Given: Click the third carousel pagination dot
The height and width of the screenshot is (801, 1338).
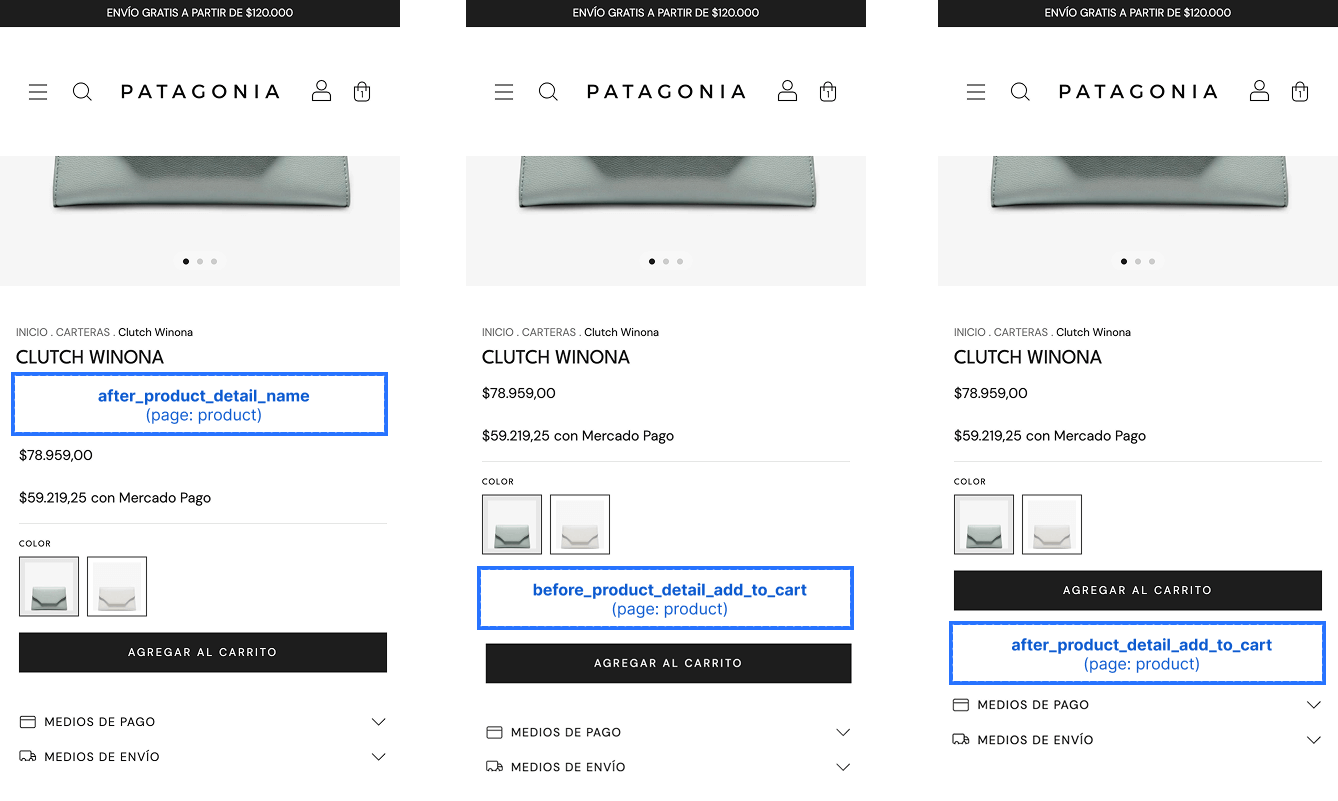Looking at the screenshot, I should click(x=214, y=261).
